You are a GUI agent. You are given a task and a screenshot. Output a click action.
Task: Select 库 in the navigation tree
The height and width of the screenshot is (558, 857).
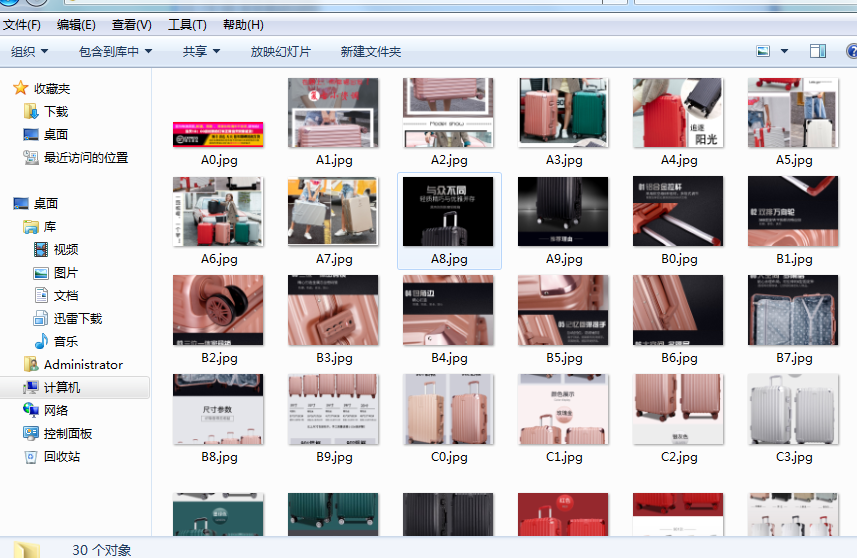pos(50,226)
